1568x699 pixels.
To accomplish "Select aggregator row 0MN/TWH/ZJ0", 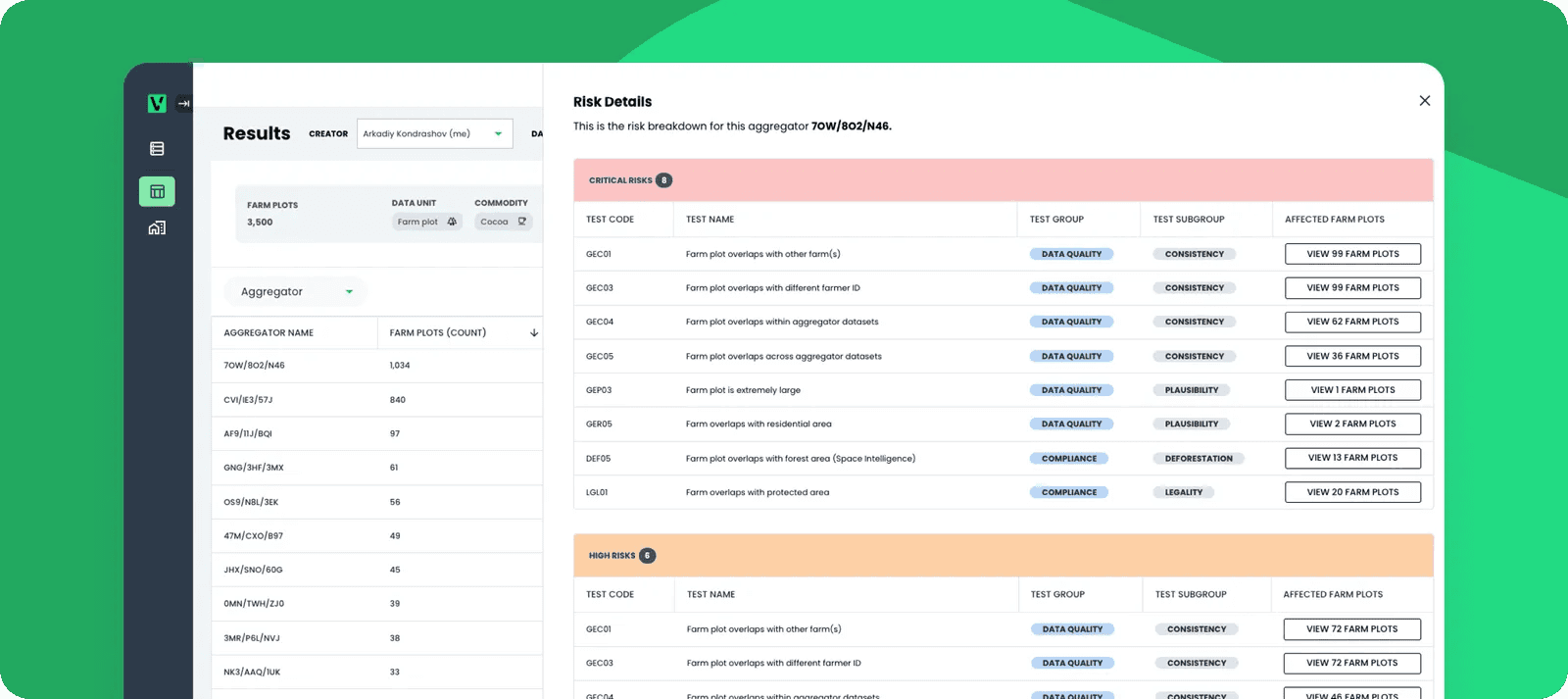I will click(x=377, y=604).
